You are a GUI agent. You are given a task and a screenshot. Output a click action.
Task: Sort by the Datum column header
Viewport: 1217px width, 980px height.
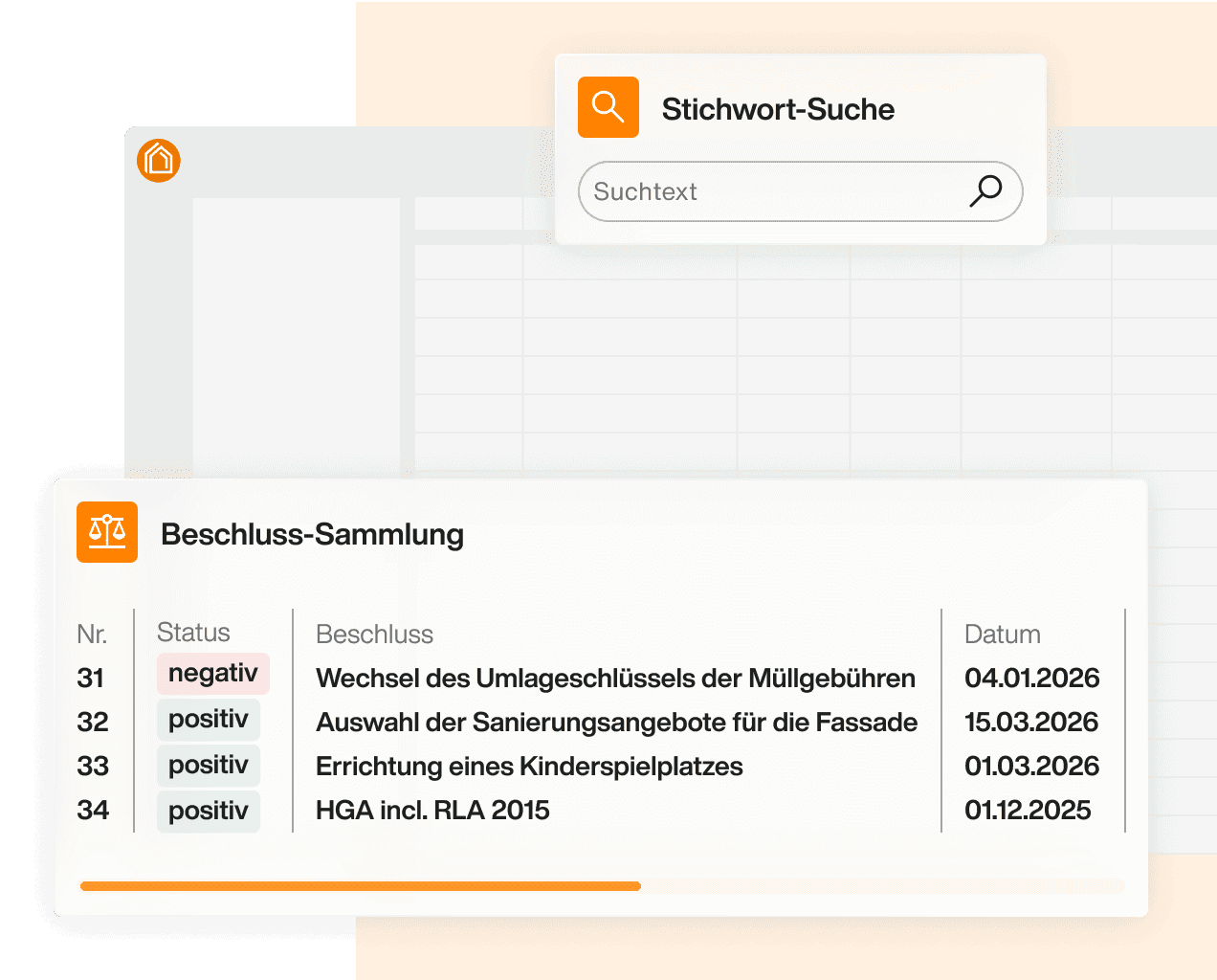tap(1002, 635)
